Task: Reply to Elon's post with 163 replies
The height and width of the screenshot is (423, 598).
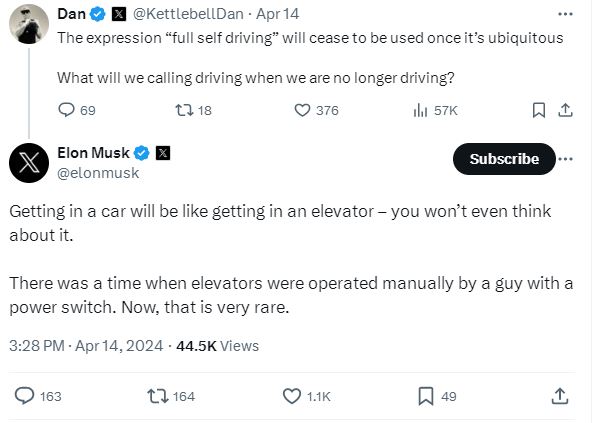Action: [x=38, y=396]
